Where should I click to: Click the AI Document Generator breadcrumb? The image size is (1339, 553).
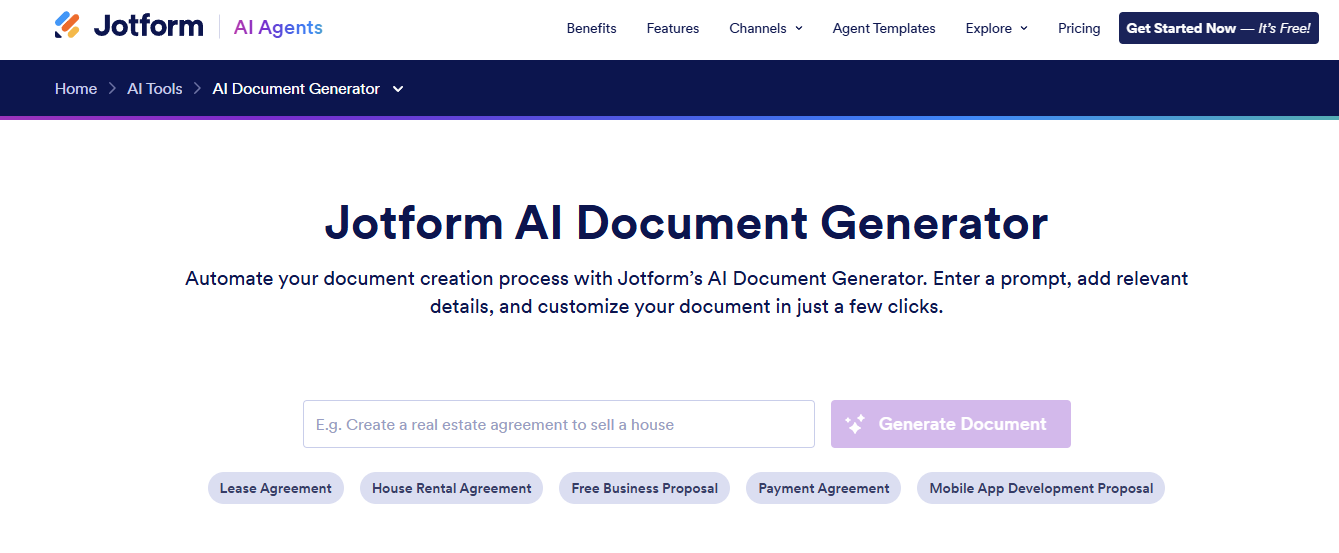point(296,89)
